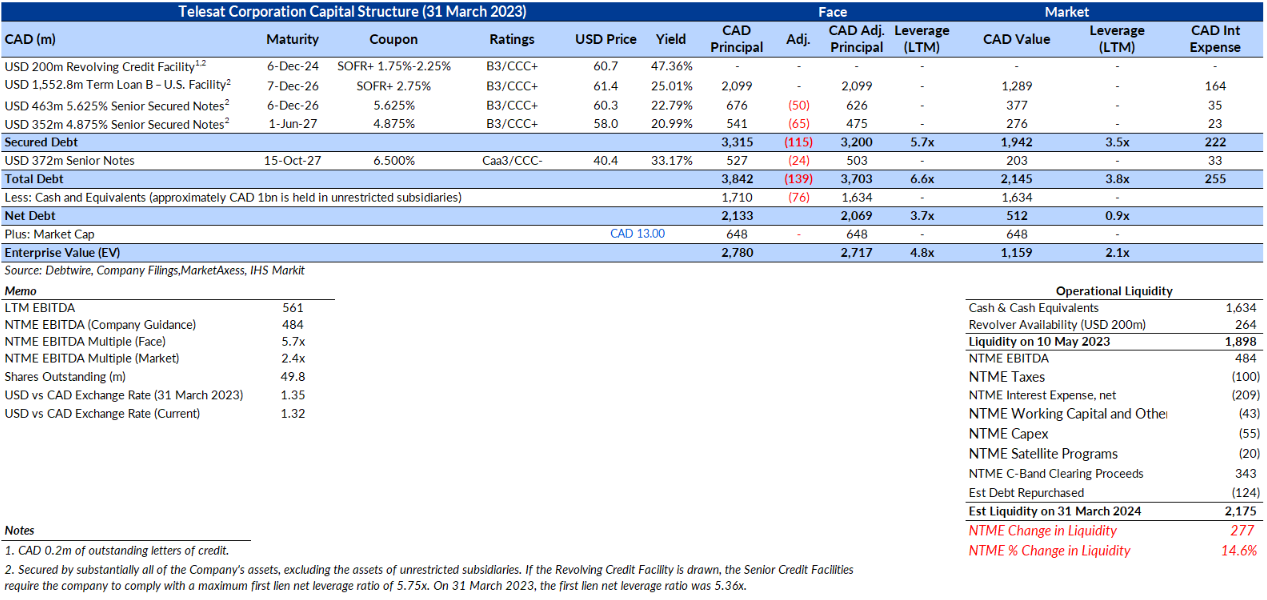Select the "LTM EBITDA" memo label
The image size is (1267, 600).
pos(40,308)
